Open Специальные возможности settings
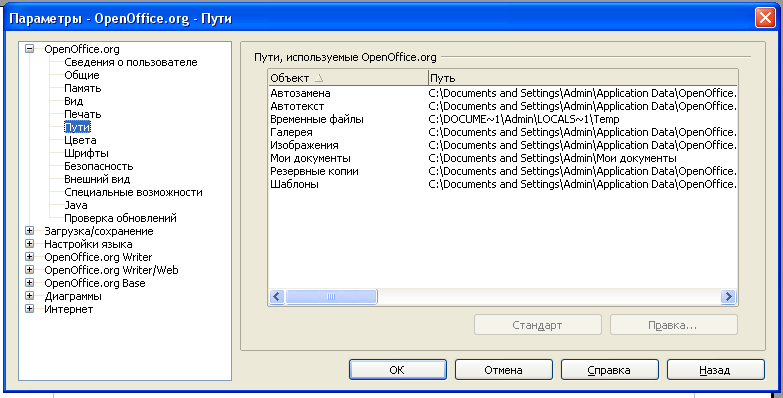Image resolution: width=783 pixels, height=398 pixels. [133, 192]
